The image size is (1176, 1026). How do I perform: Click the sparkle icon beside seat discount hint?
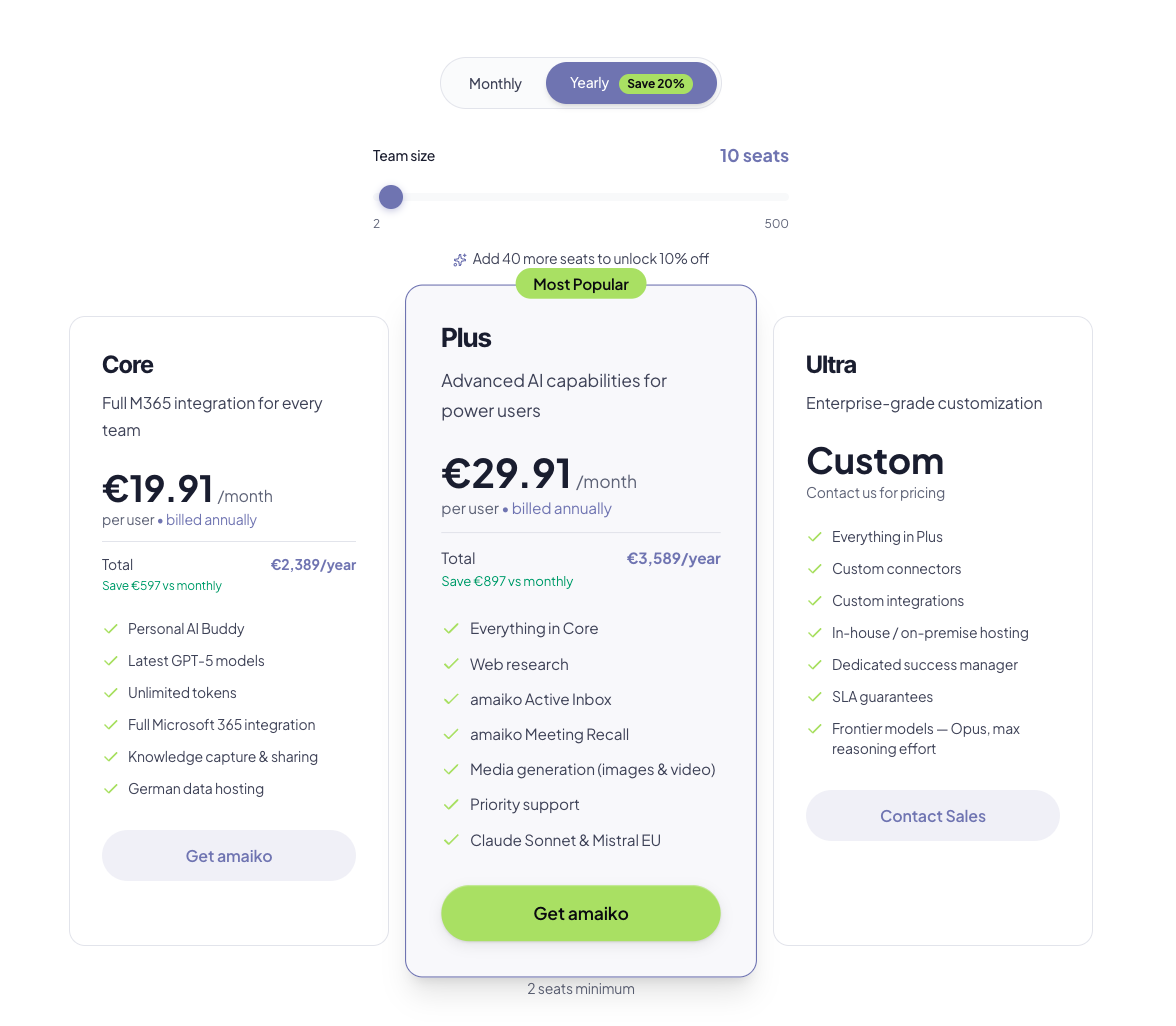(x=460, y=260)
